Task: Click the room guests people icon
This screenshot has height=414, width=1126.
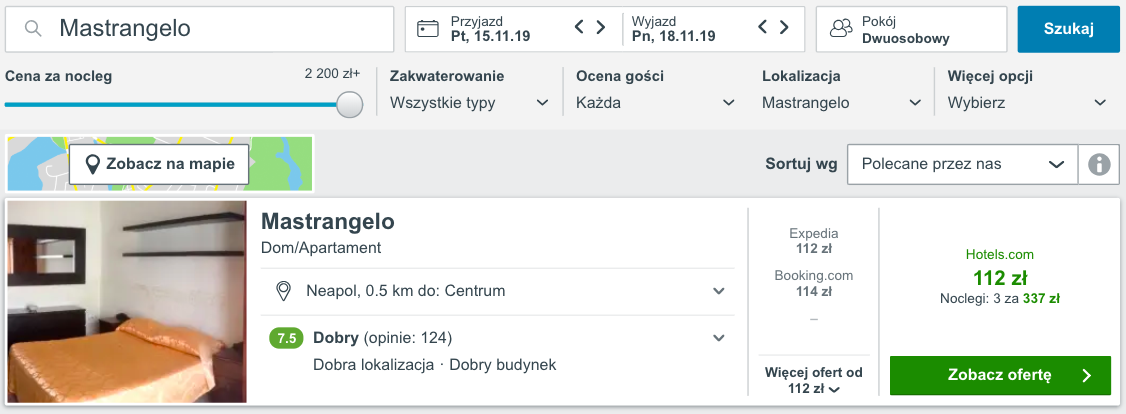Action: (x=841, y=29)
